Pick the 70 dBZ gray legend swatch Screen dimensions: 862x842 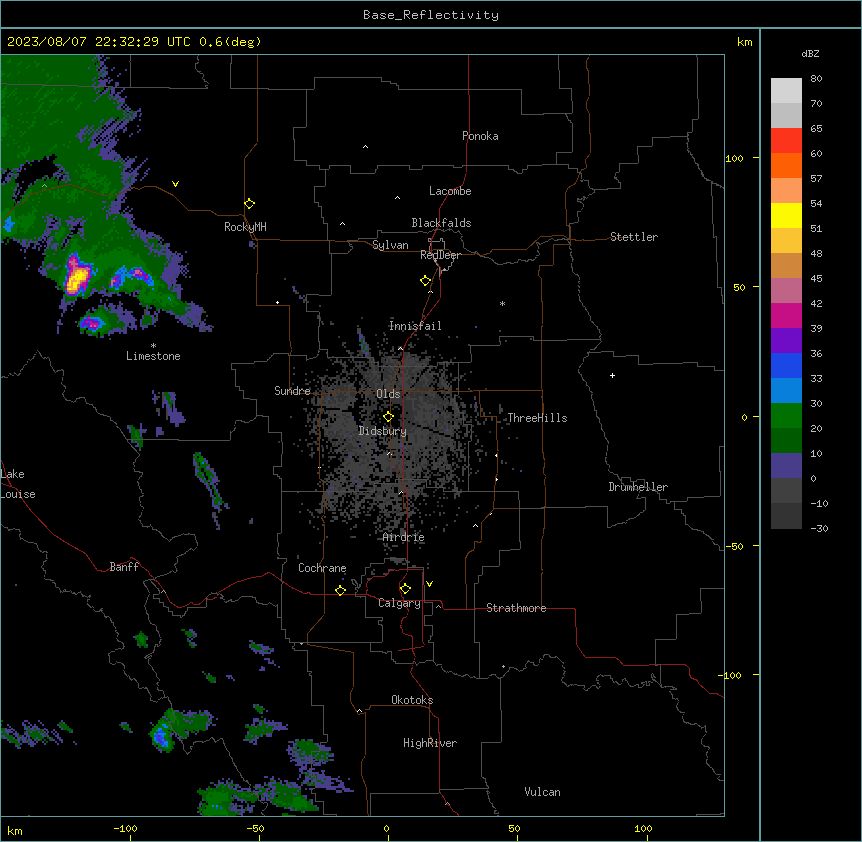point(786,115)
